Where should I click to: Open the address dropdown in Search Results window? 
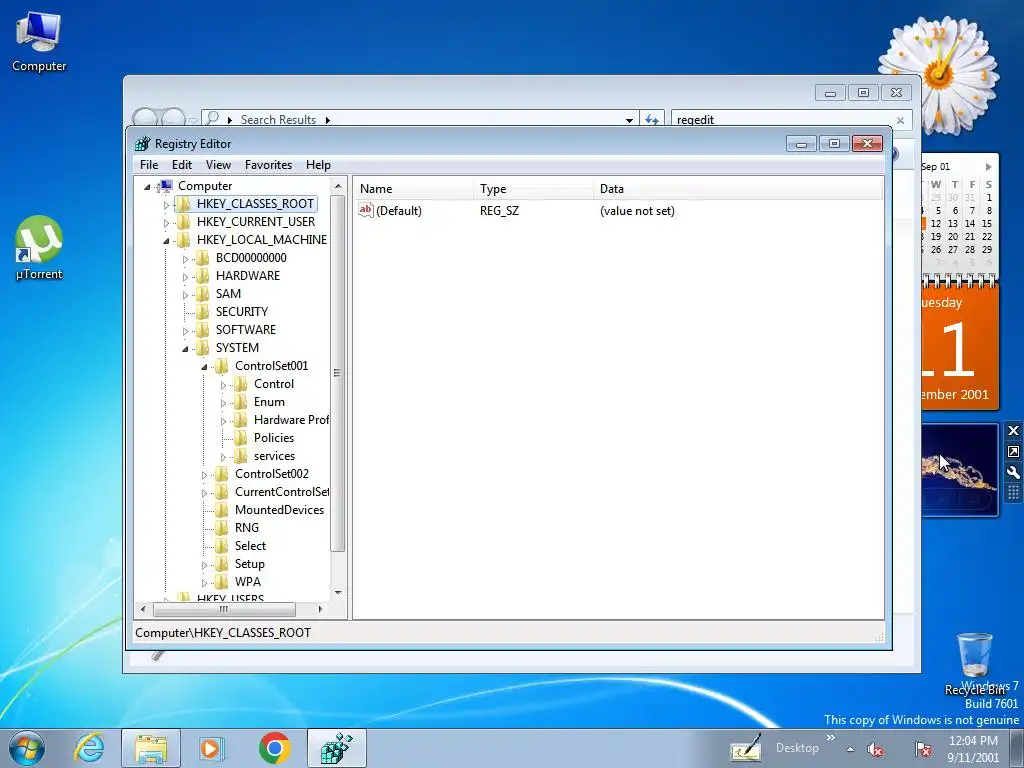coord(629,120)
